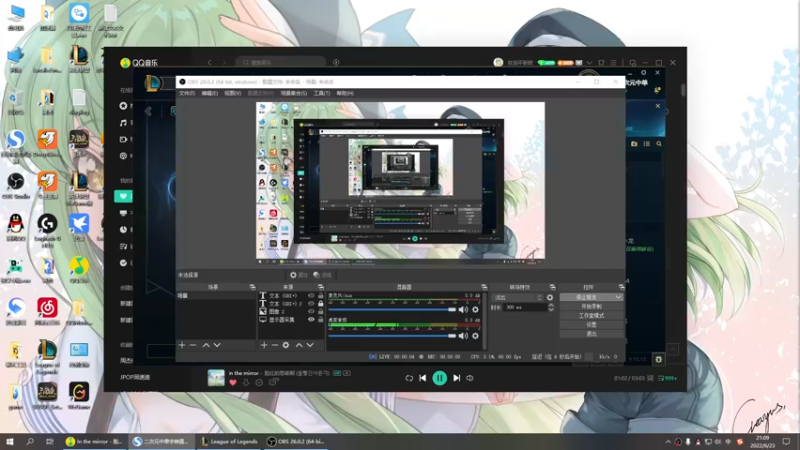800x450 pixels.
Task: Toggle visibility of image source
Action: point(311,311)
